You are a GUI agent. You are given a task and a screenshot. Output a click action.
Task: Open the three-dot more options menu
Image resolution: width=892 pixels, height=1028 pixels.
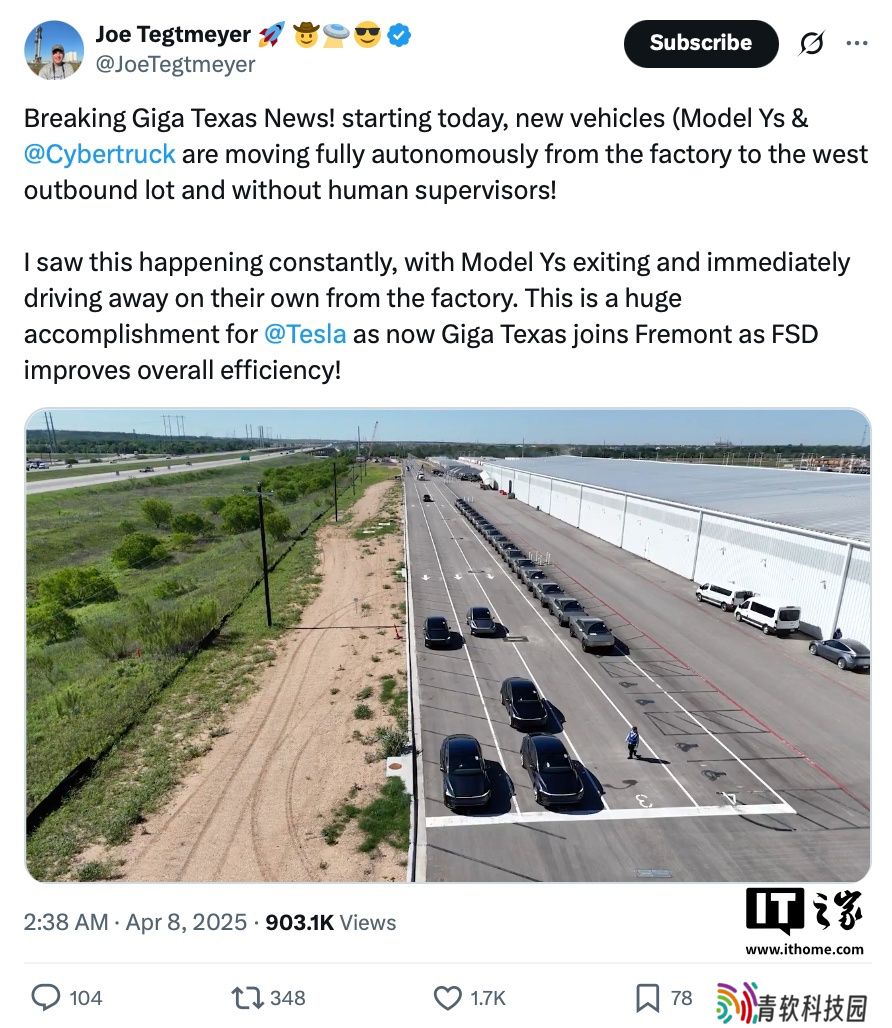(857, 43)
